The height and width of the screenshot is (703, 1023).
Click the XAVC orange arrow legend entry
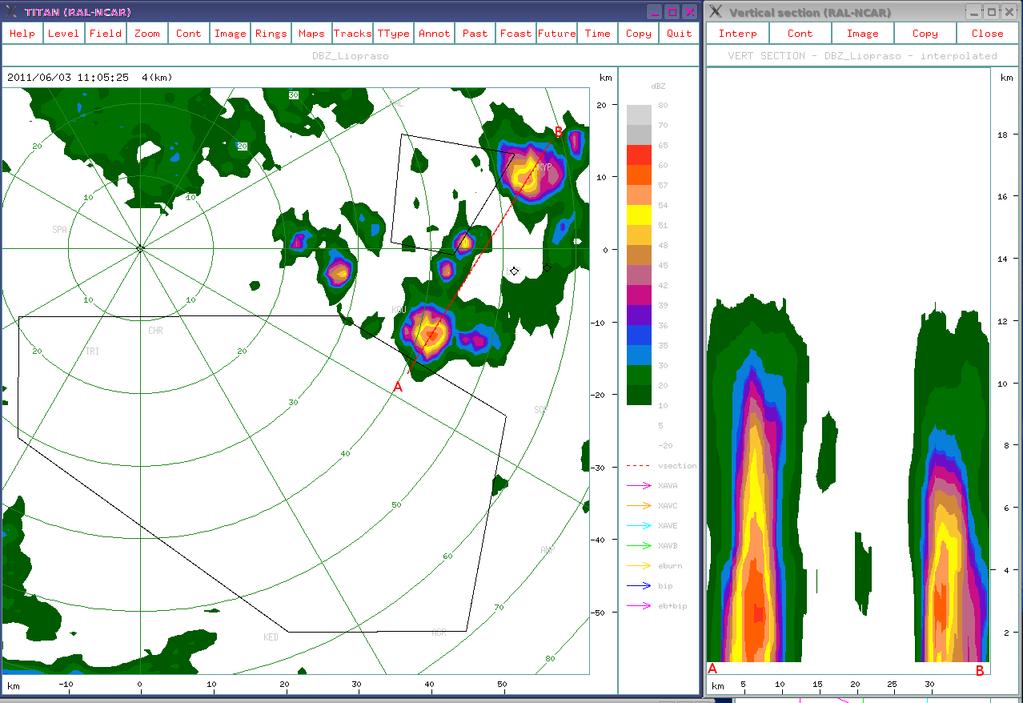[652, 505]
